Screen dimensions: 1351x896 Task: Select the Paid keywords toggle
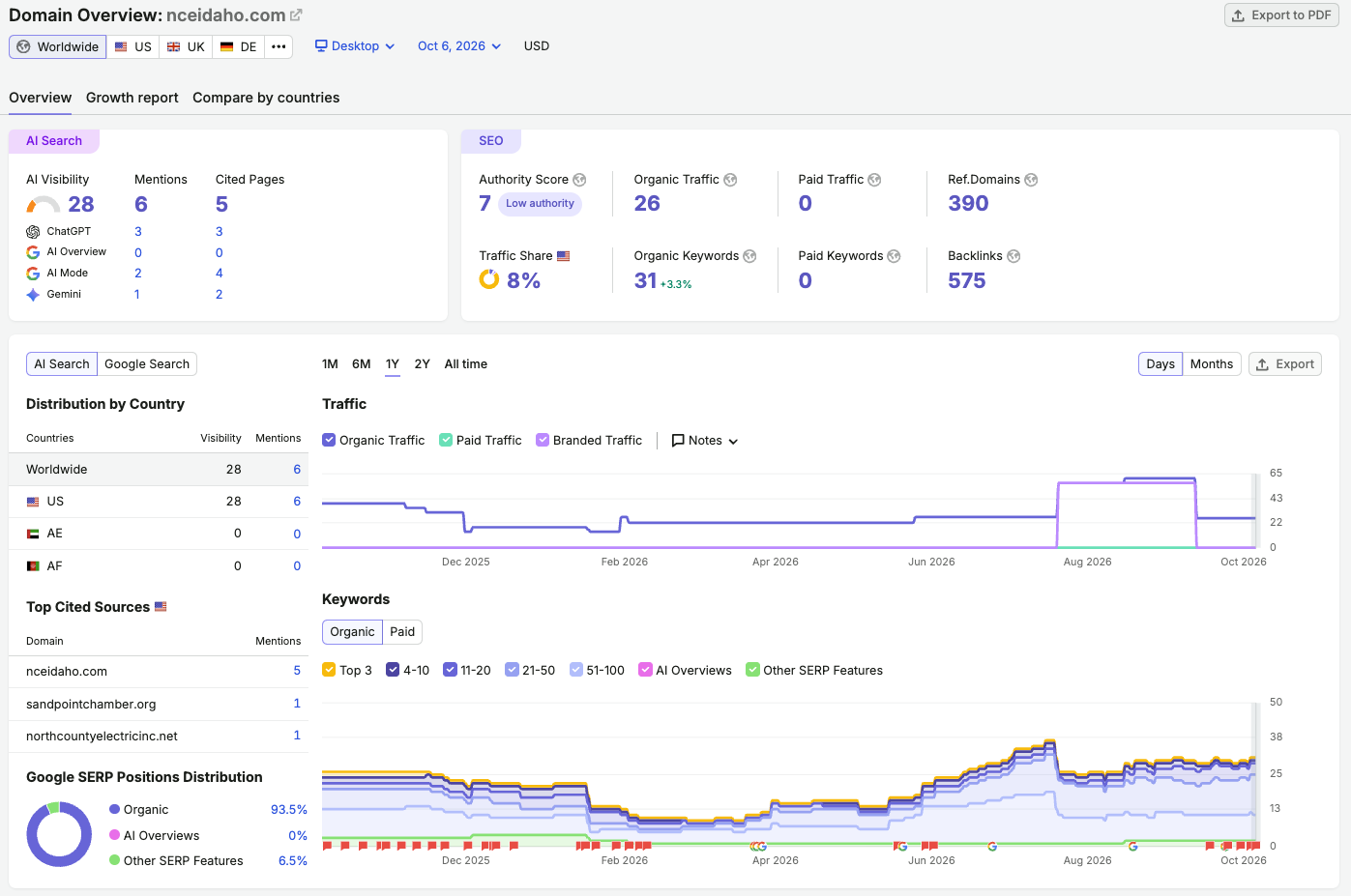click(402, 632)
